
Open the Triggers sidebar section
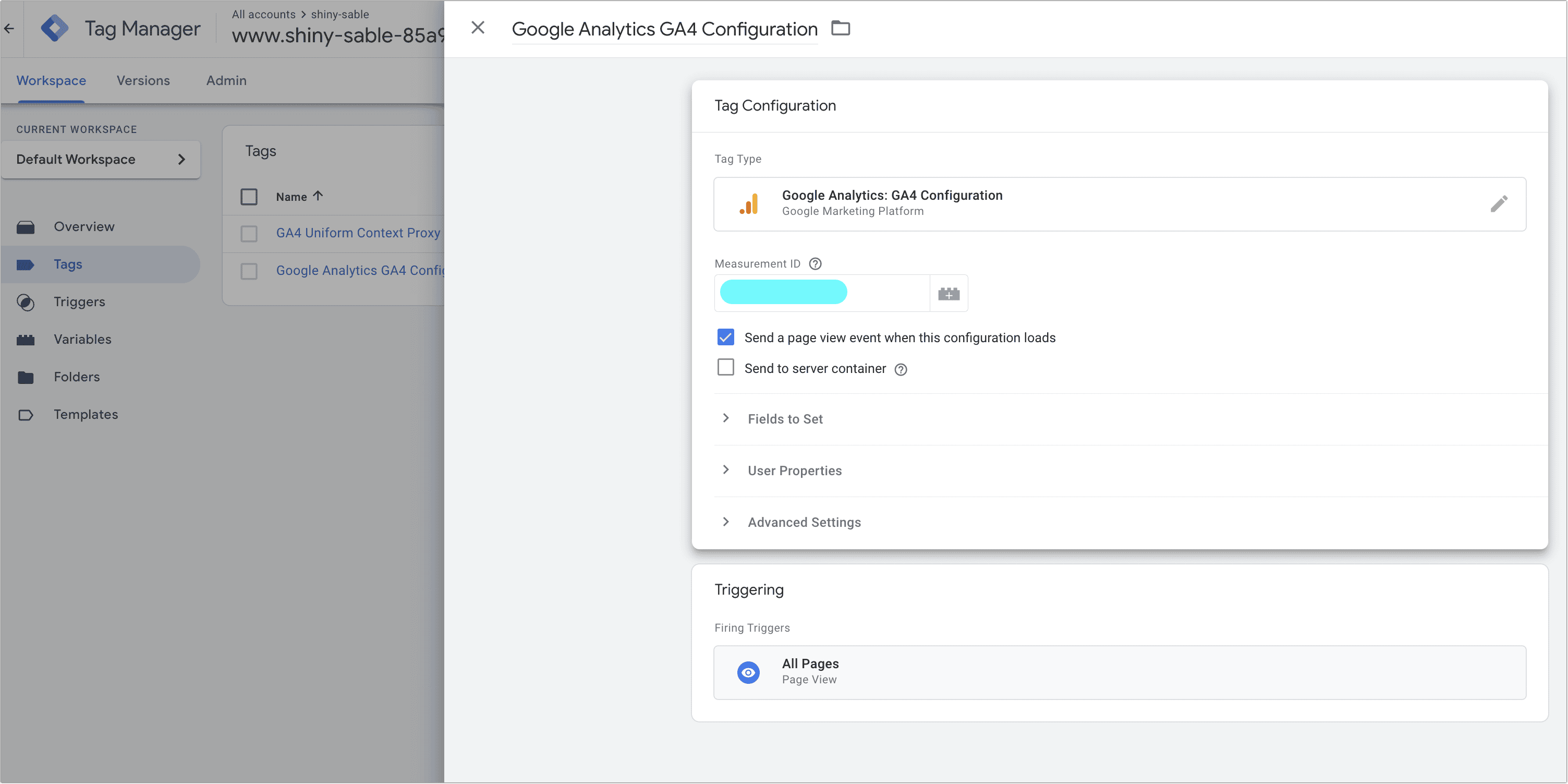(79, 302)
